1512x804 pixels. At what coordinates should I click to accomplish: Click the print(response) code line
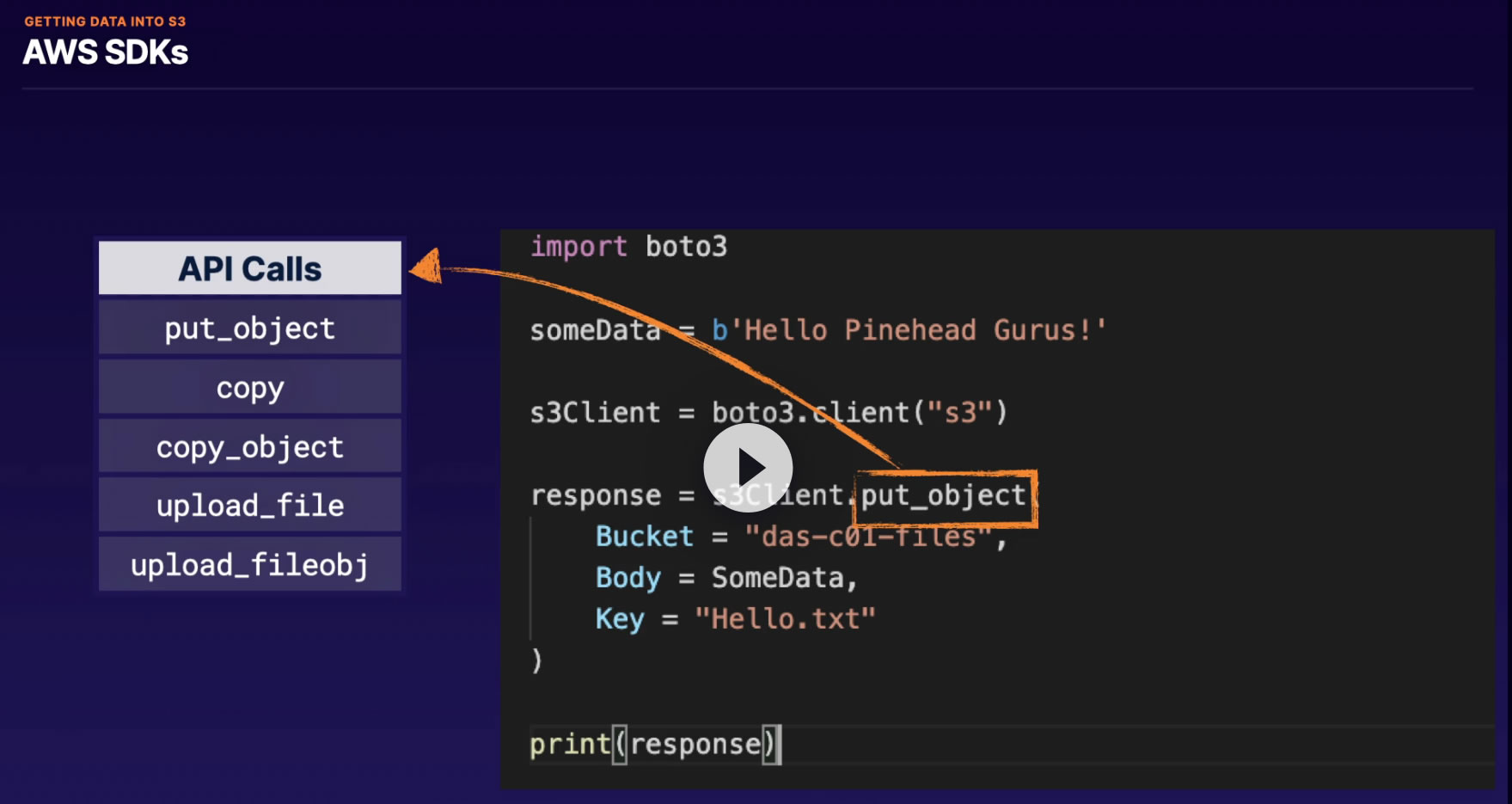tap(653, 744)
